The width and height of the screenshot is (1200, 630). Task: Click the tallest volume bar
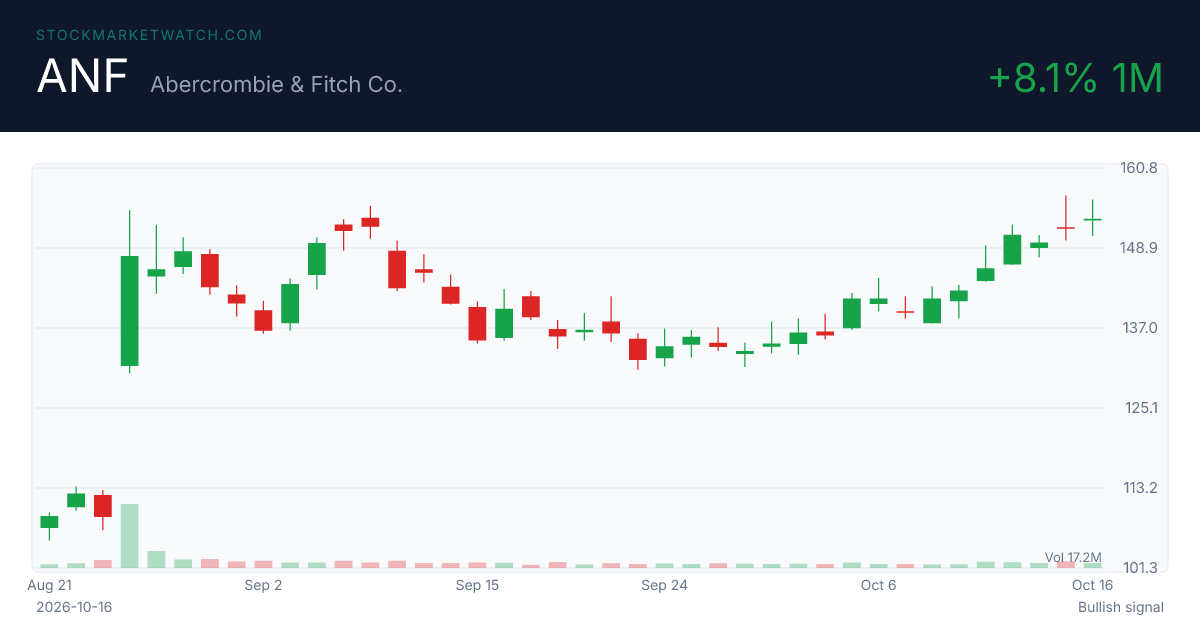129,536
